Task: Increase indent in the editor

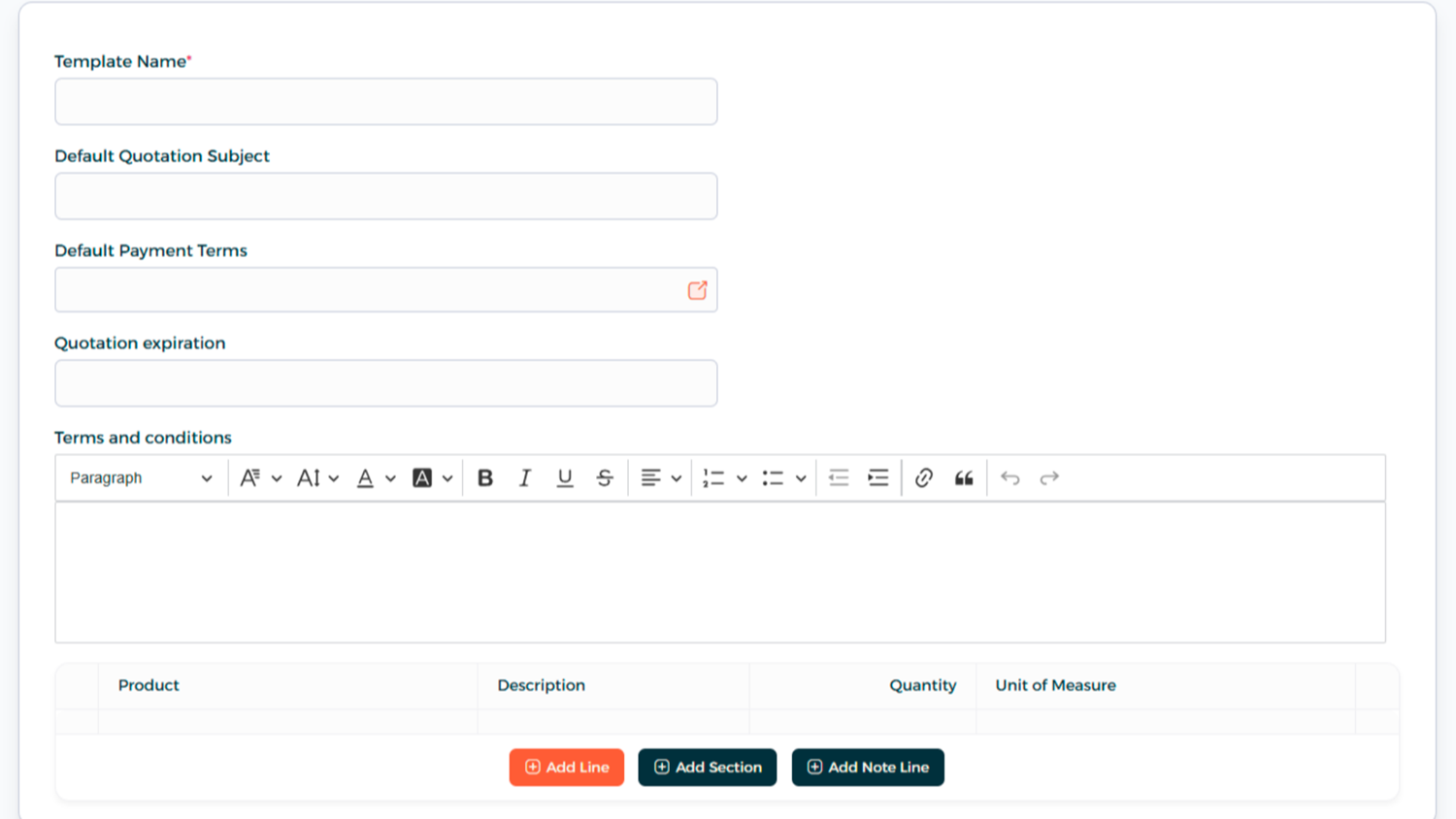Action: pyautogui.click(x=877, y=478)
